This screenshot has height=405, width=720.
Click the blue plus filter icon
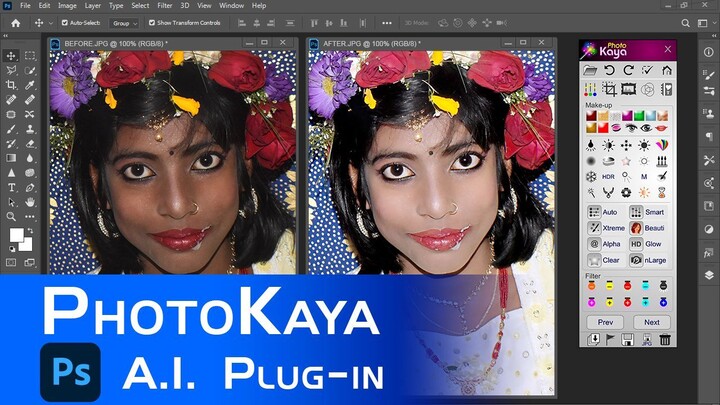(664, 302)
